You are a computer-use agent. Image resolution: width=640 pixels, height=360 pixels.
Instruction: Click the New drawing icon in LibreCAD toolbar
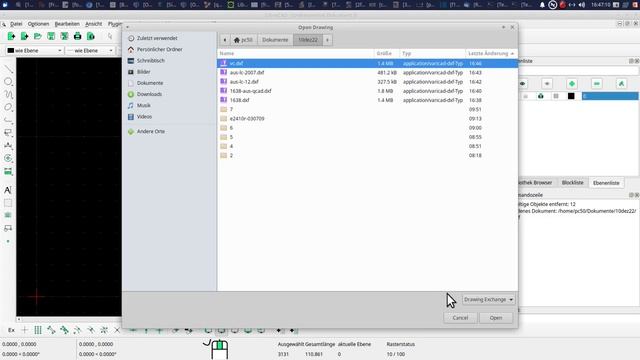11,36
